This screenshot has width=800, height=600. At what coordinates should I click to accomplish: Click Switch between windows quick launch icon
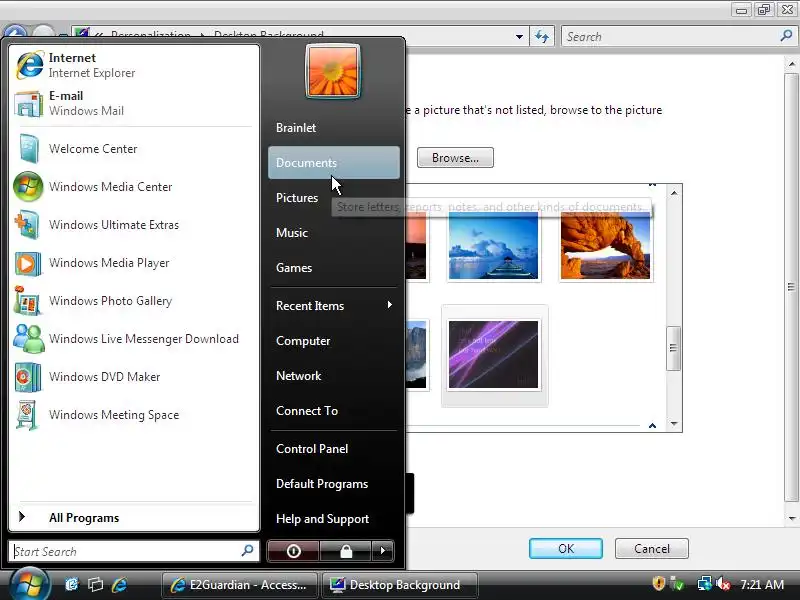tap(95, 585)
